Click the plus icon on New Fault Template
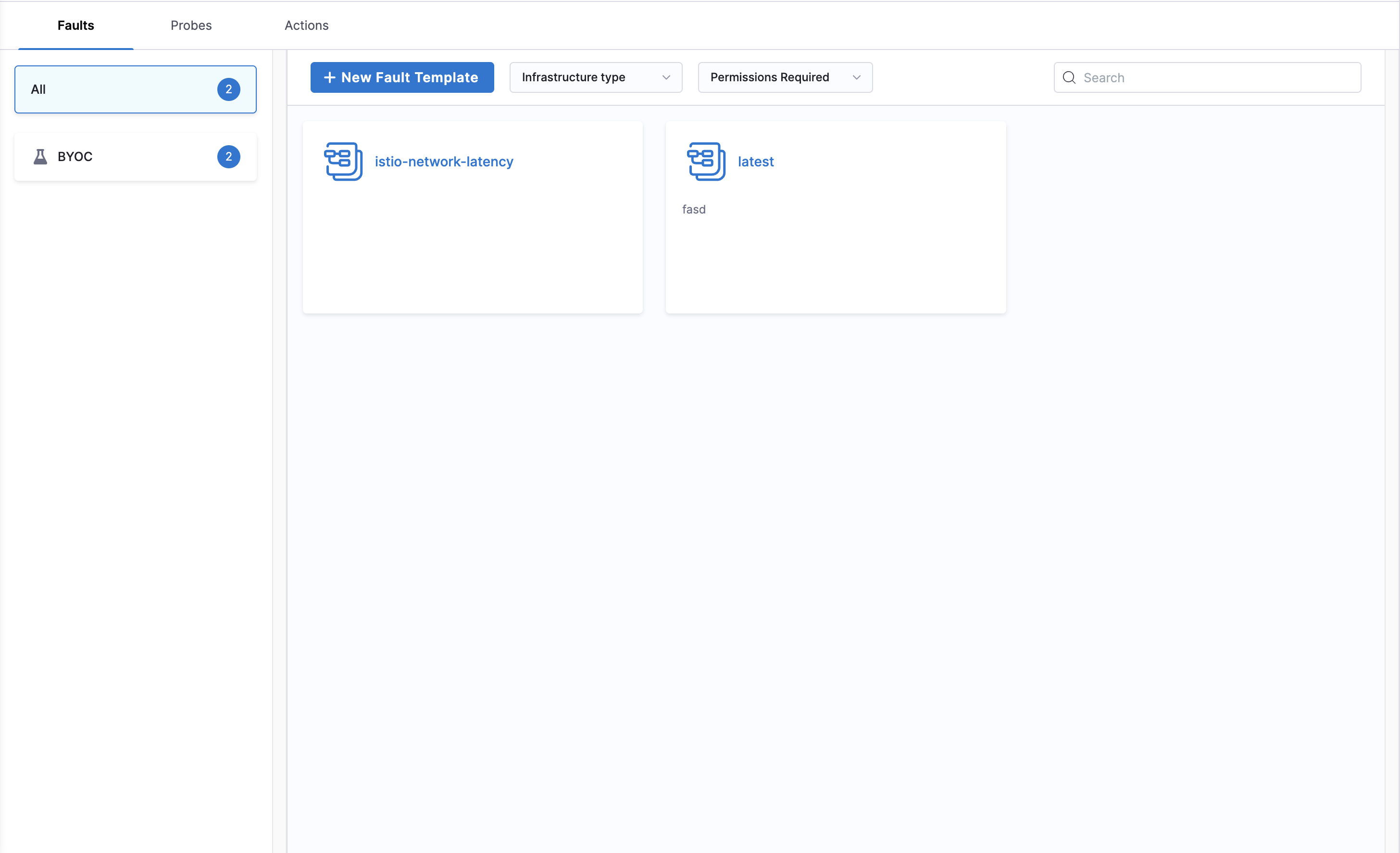 click(x=329, y=78)
